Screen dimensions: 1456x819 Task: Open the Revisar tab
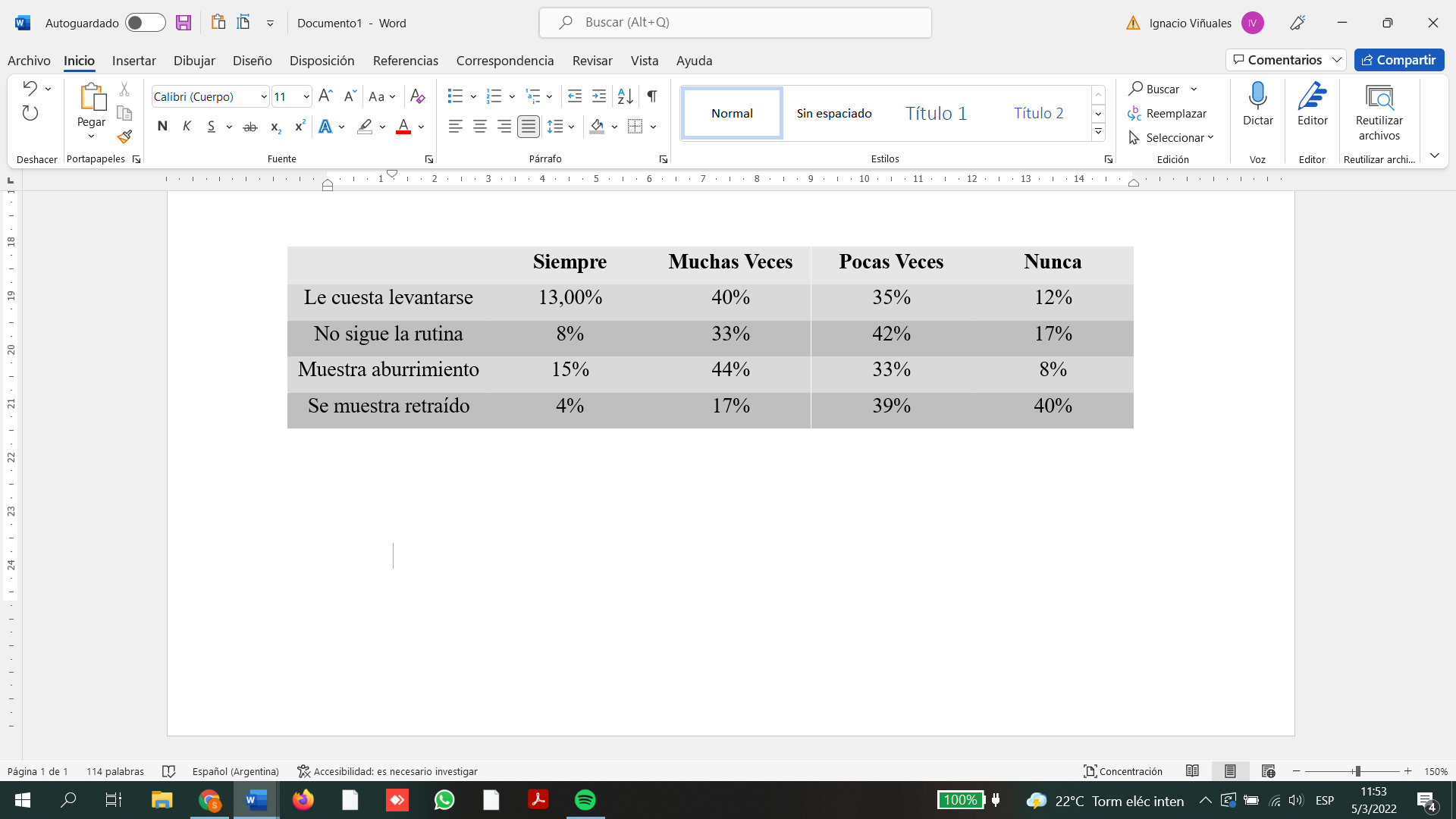(x=592, y=61)
